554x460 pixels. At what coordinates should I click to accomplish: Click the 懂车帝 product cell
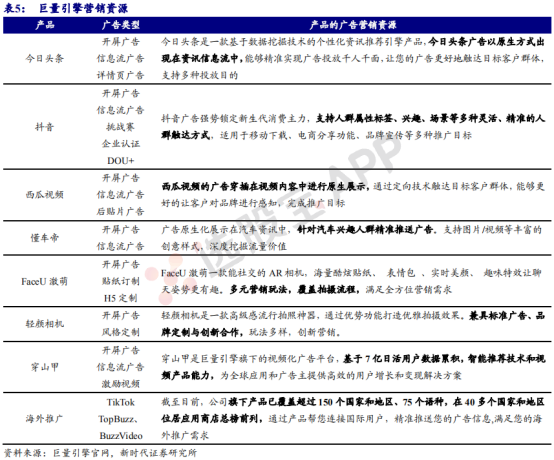(x=45, y=238)
